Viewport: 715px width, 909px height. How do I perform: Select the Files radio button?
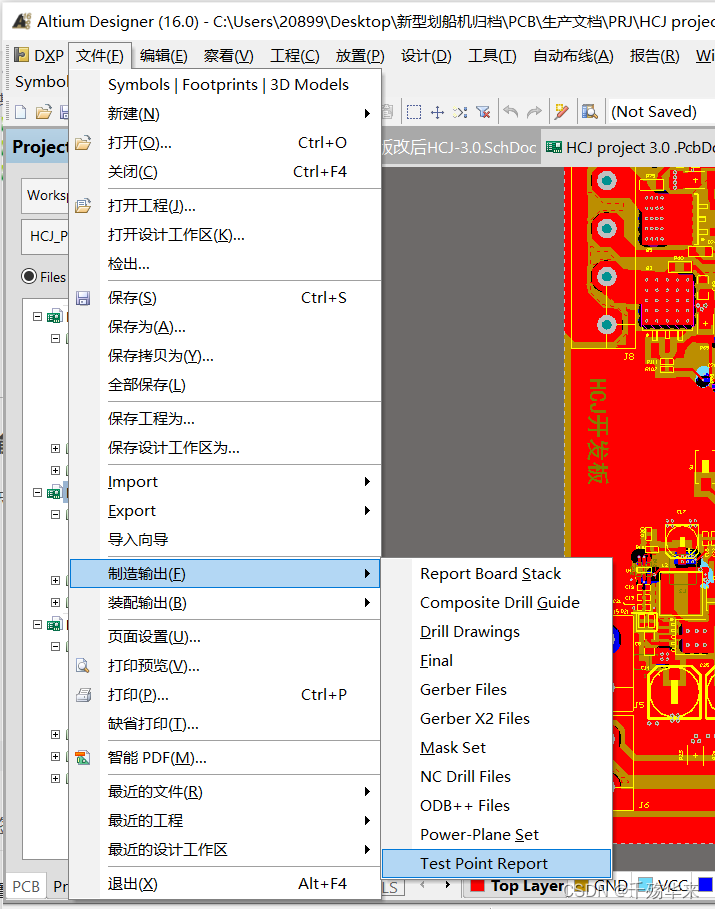click(x=28, y=277)
